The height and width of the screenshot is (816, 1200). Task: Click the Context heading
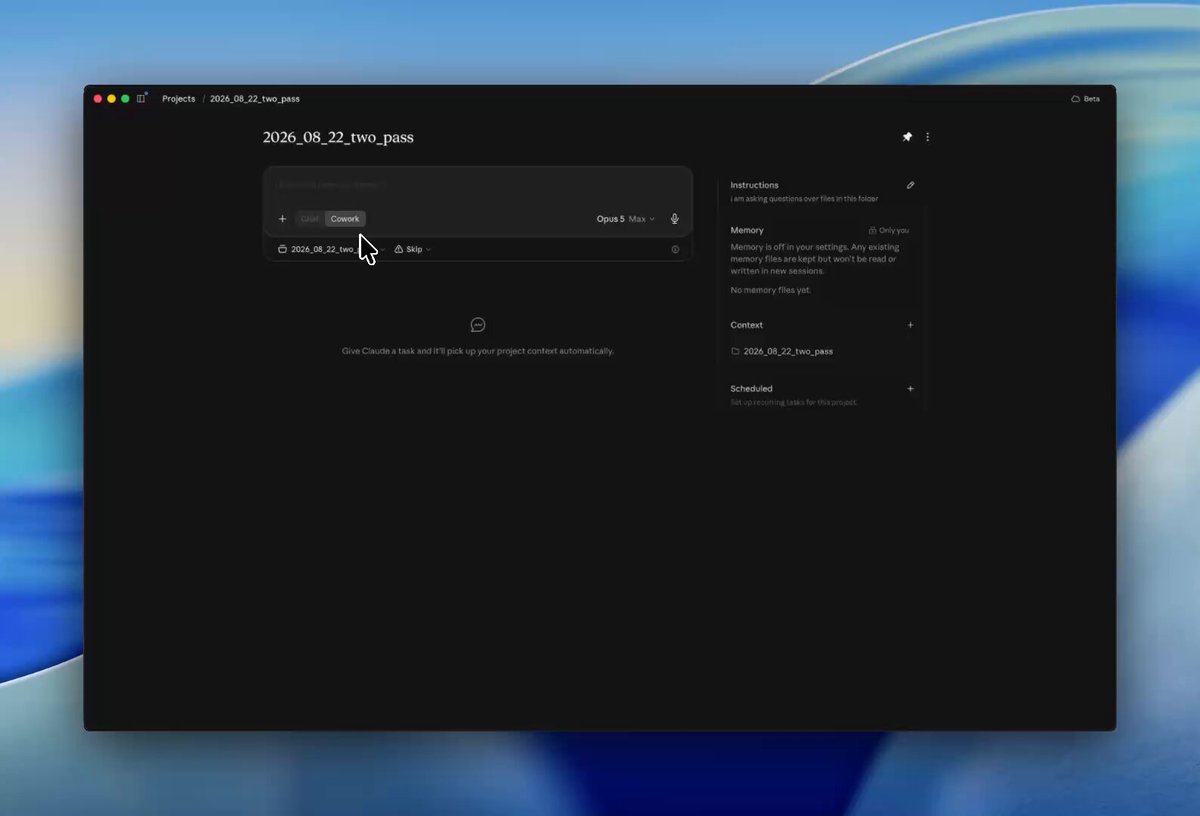pos(746,325)
